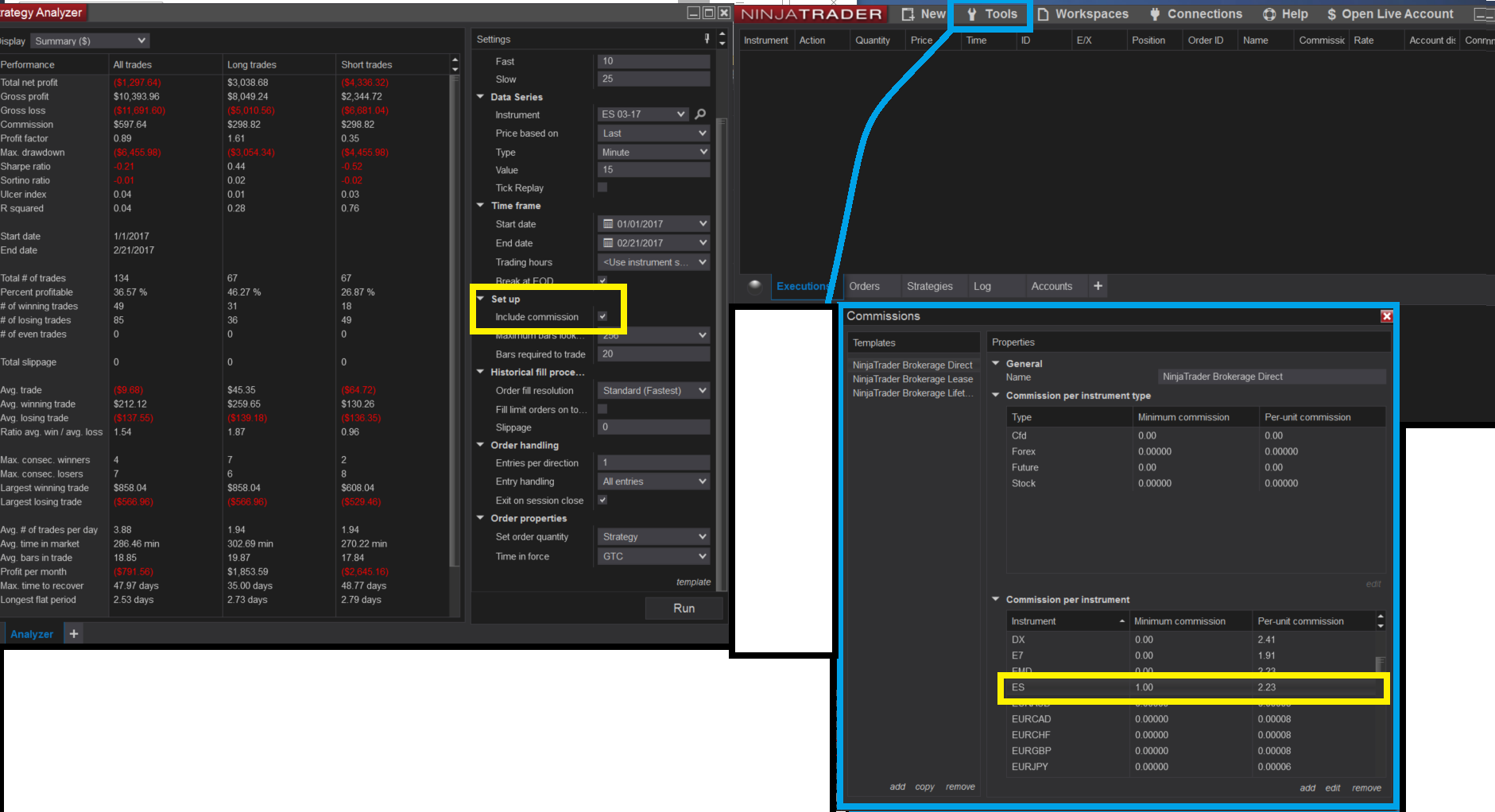Click the Slippage input field
1495x812 pixels.
click(653, 427)
